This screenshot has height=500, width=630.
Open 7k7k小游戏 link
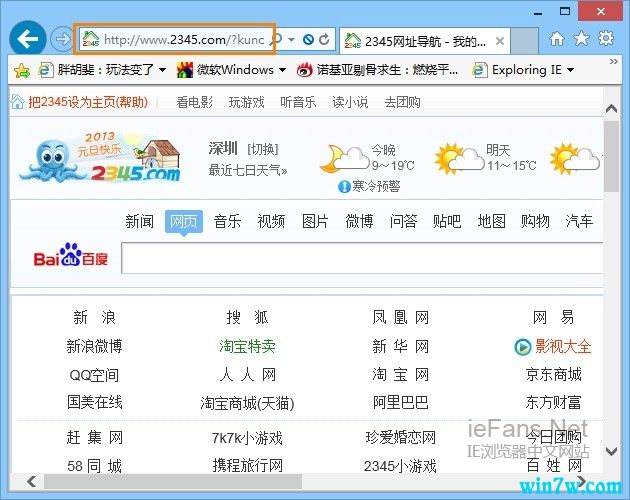[247, 438]
